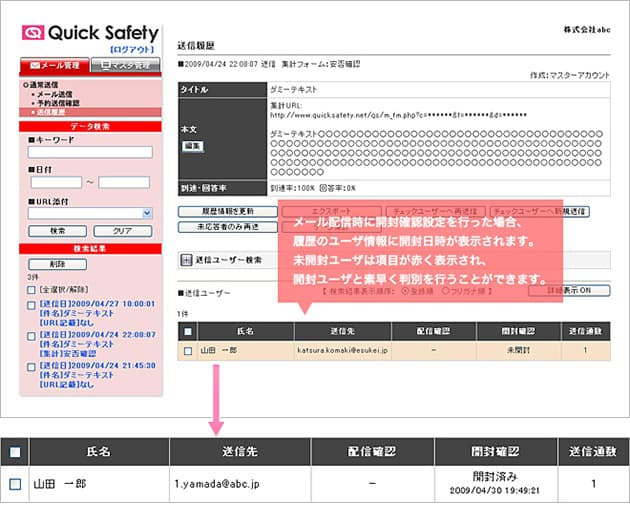630x505 pixels.
Task: Click the start date field under 日付
Action: (54, 182)
